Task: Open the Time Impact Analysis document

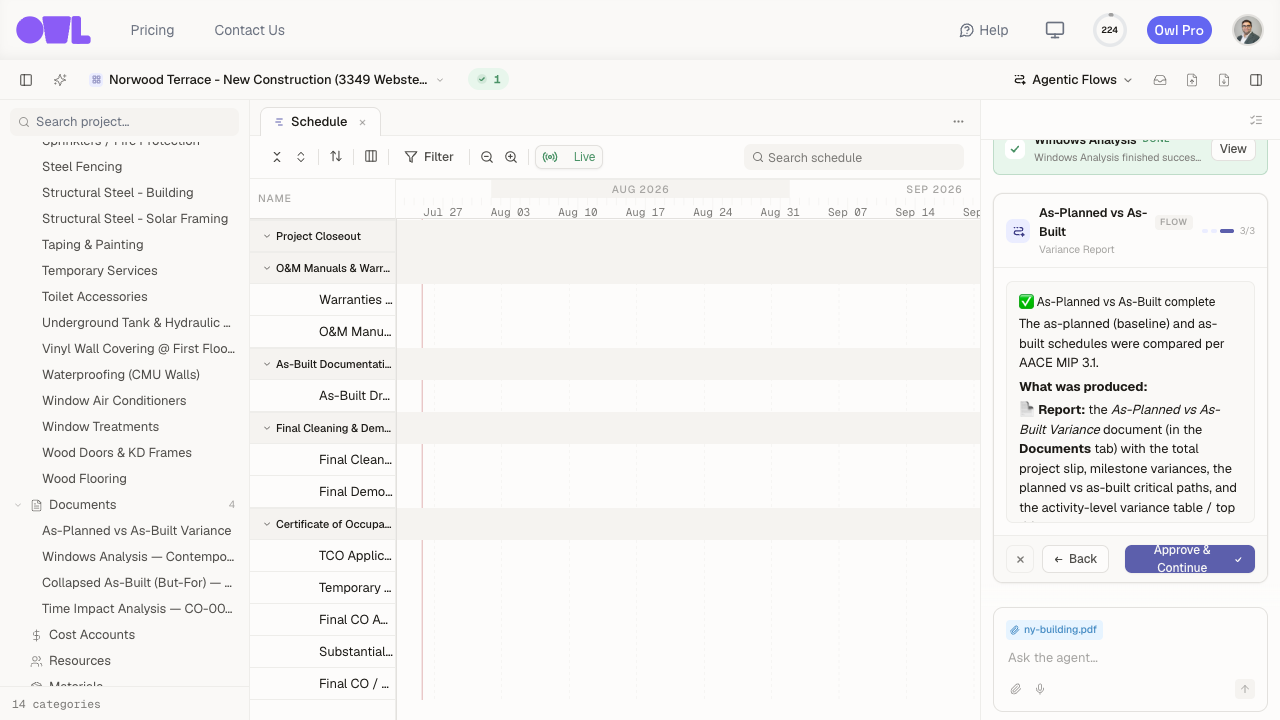Action: click(137, 609)
